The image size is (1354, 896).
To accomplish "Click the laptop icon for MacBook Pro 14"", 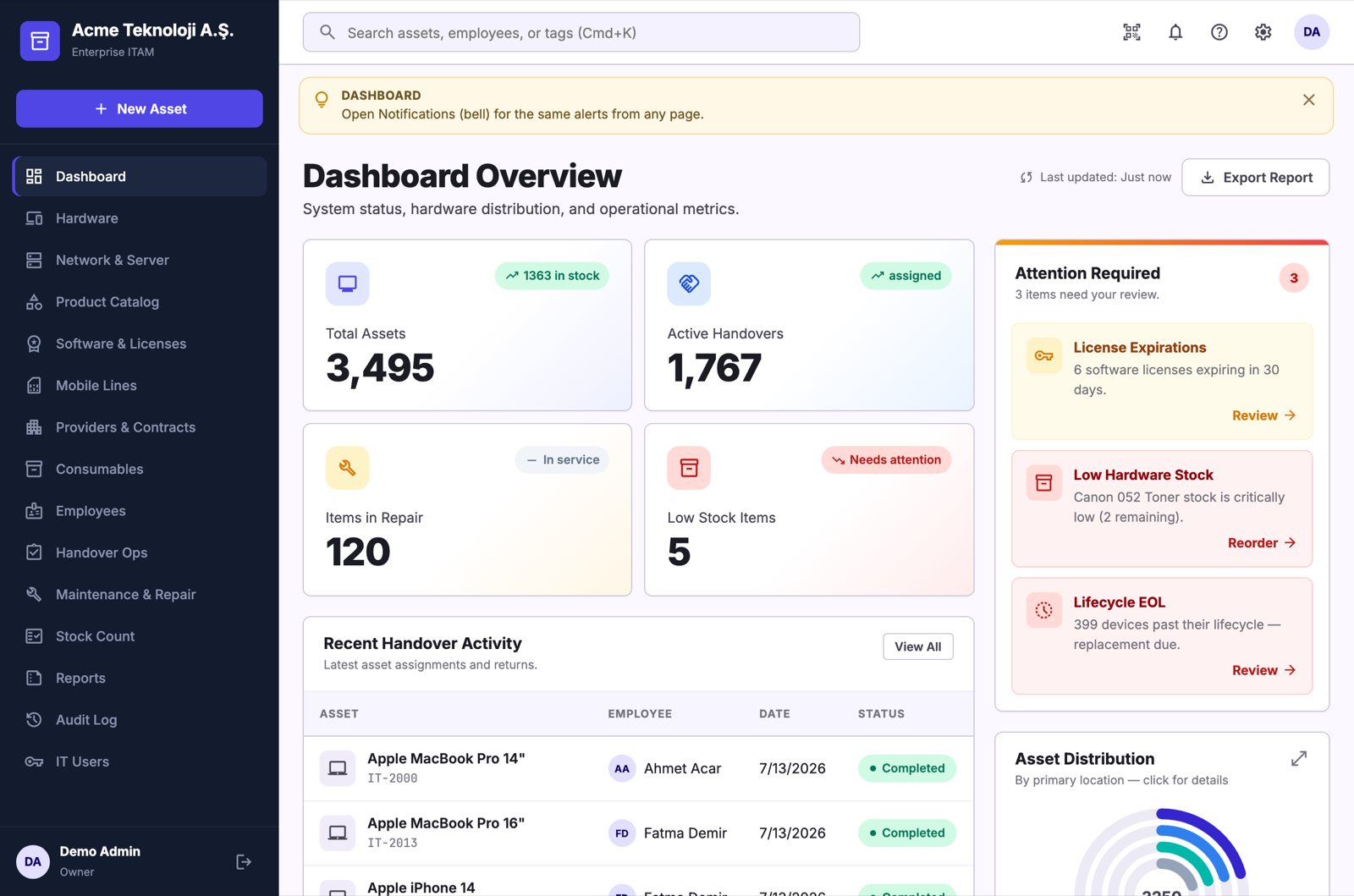I will [x=338, y=768].
